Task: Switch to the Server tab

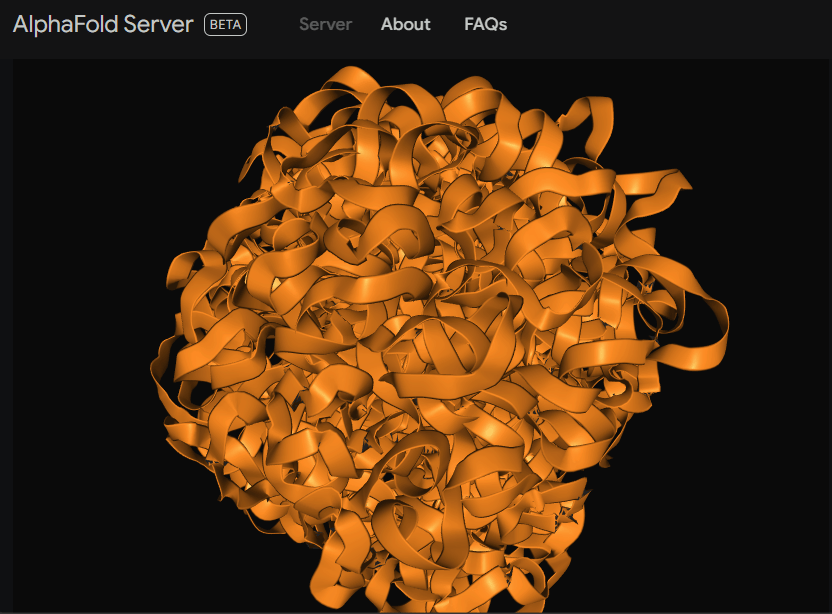Action: [x=325, y=24]
